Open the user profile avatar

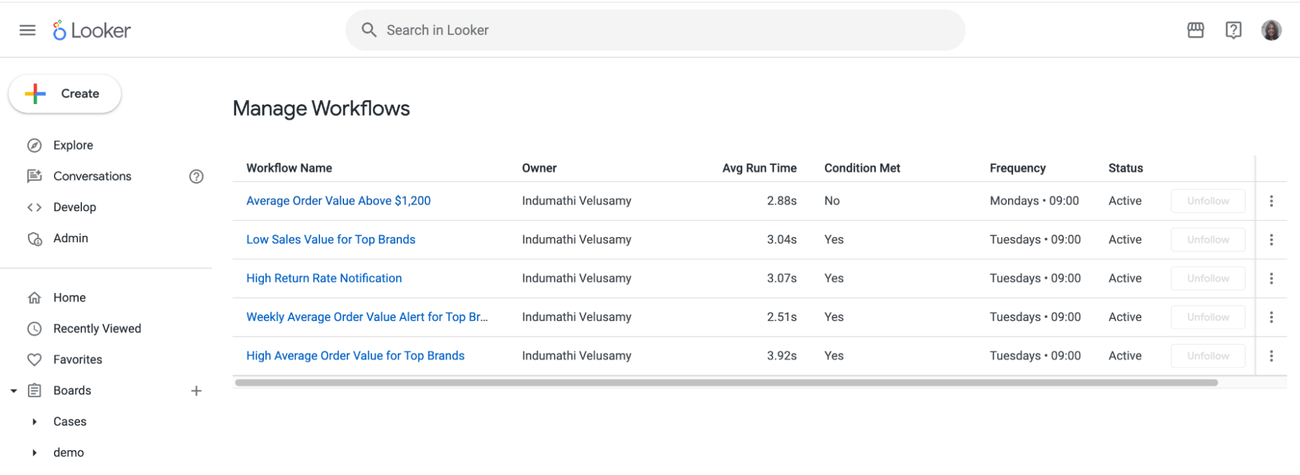click(x=1271, y=30)
